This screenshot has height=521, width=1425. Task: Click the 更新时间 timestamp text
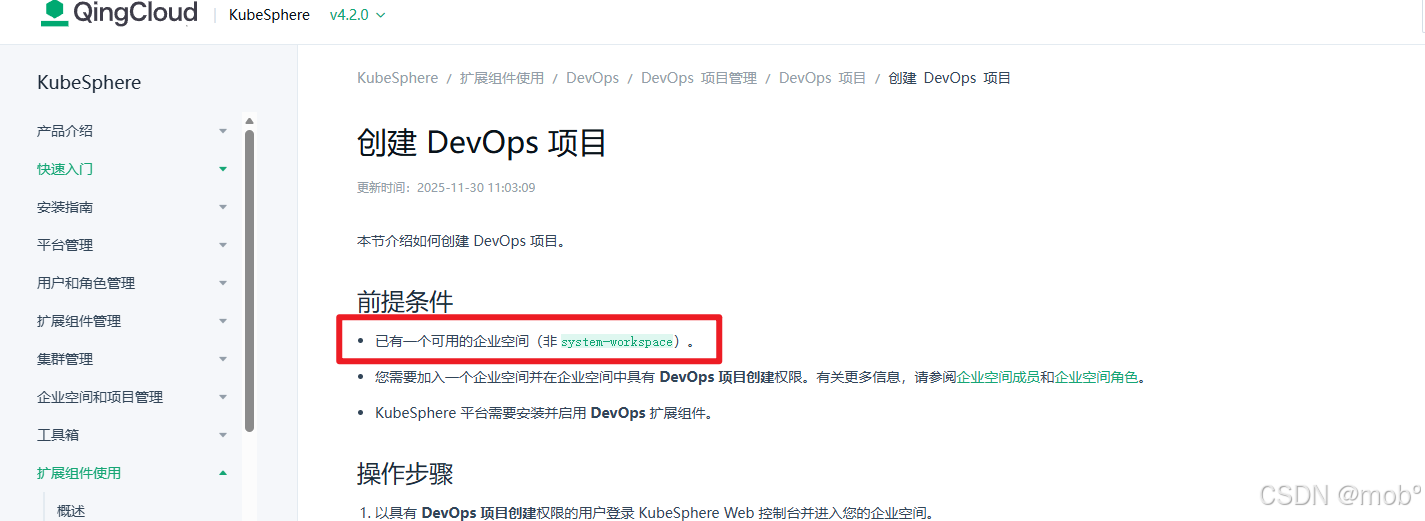click(446, 188)
